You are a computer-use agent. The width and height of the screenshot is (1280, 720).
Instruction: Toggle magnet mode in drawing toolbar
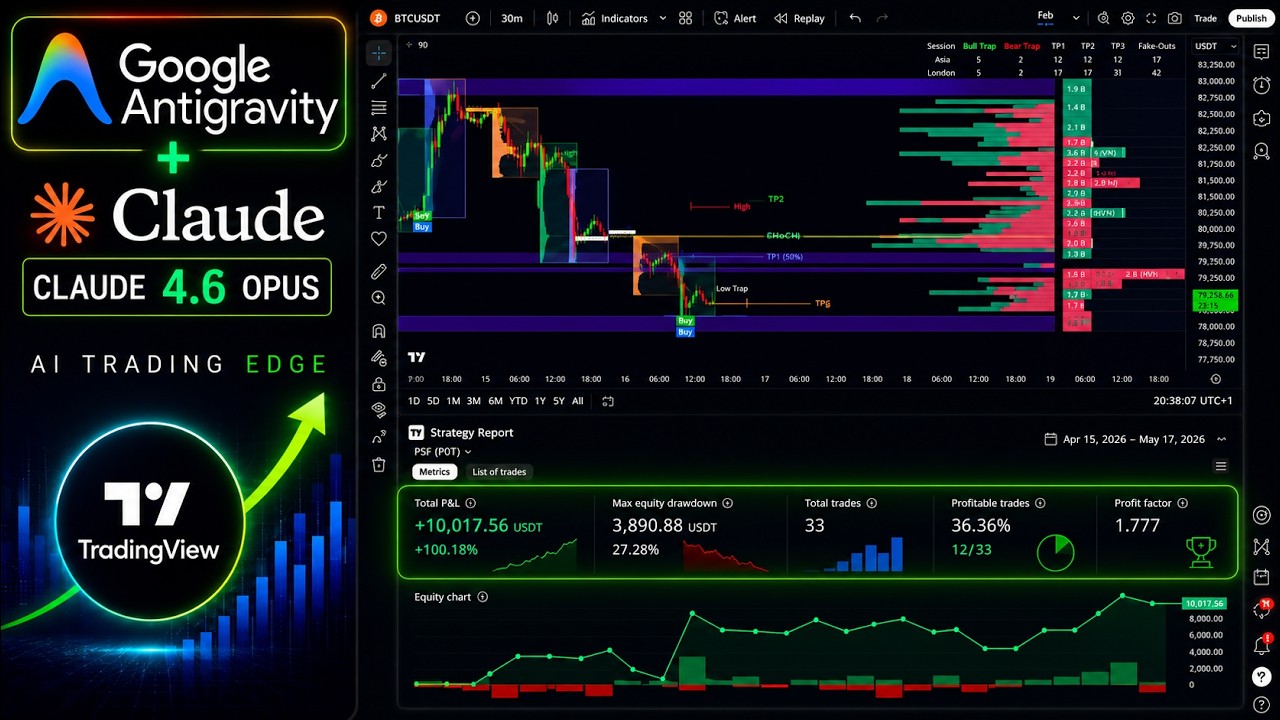pos(379,331)
